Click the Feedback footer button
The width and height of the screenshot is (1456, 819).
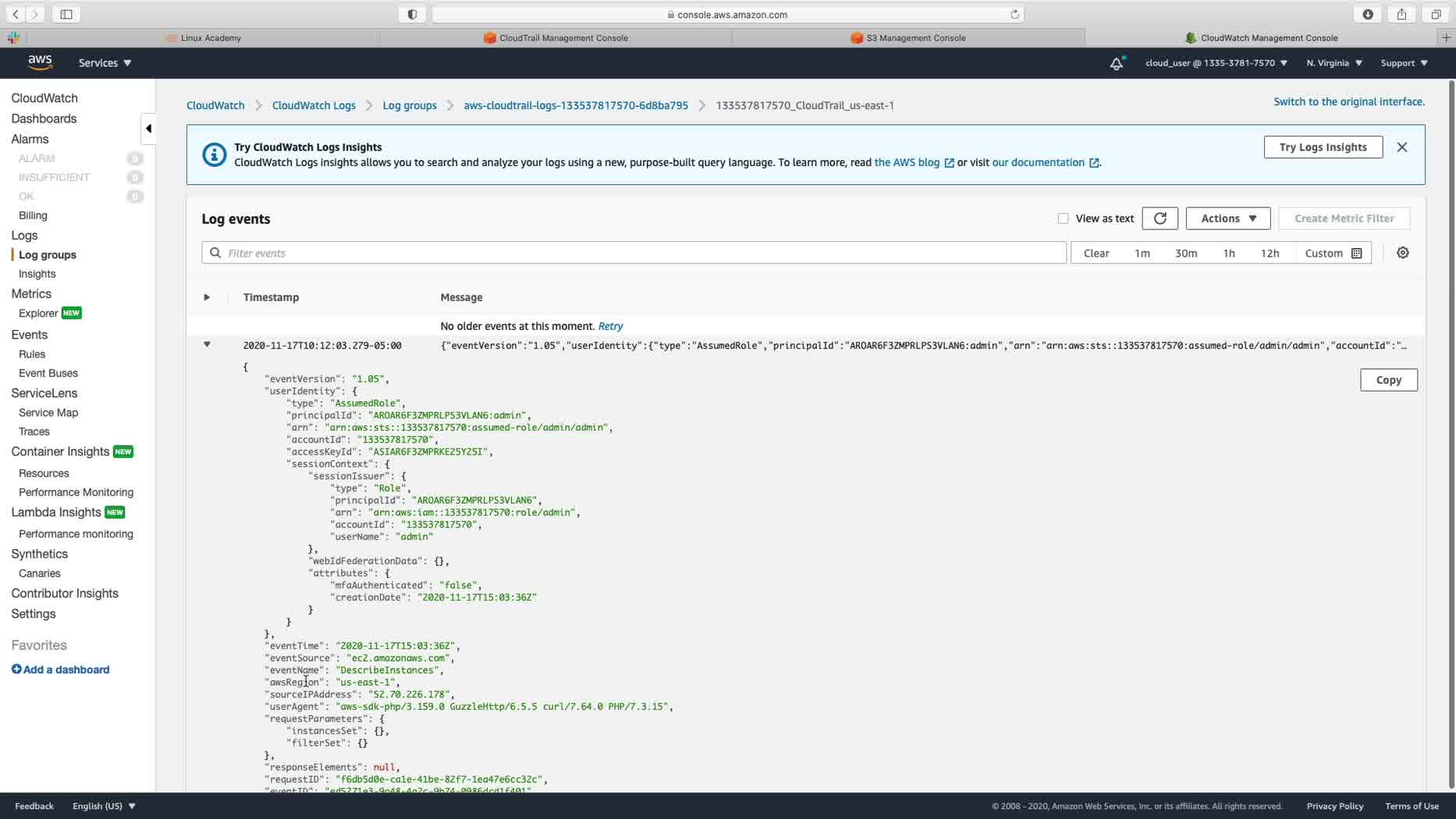tap(34, 806)
